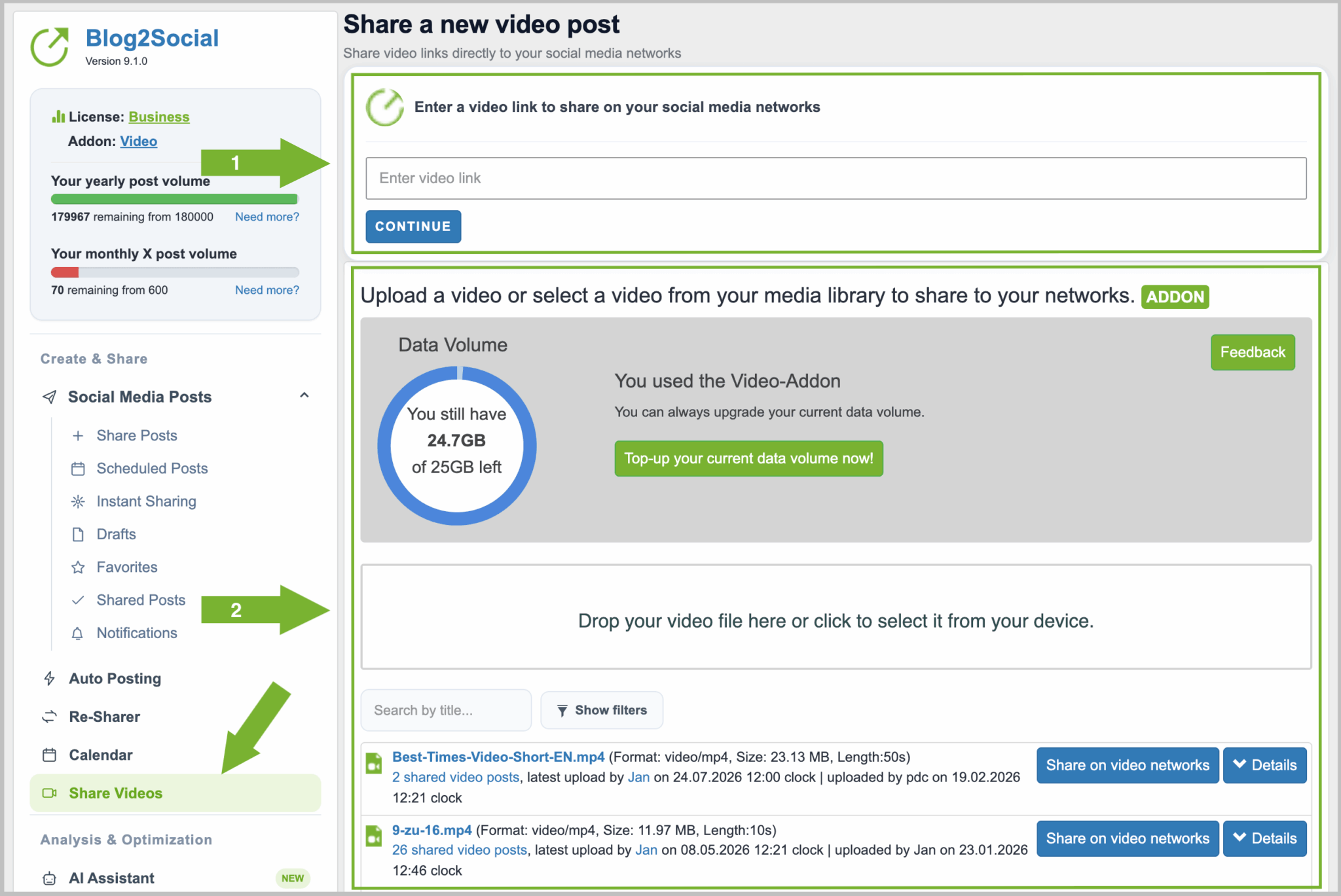Click the Blog2Social logo icon
The height and width of the screenshot is (896, 1341).
coord(50,46)
